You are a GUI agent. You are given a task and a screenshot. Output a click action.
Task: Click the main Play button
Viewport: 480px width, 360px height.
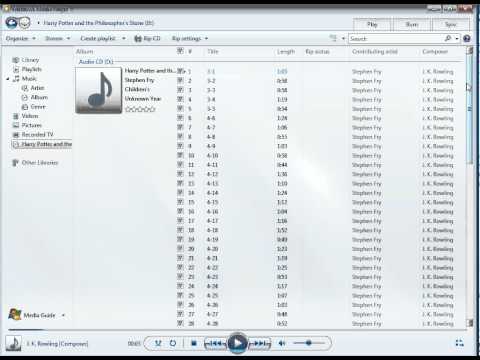click(237, 343)
